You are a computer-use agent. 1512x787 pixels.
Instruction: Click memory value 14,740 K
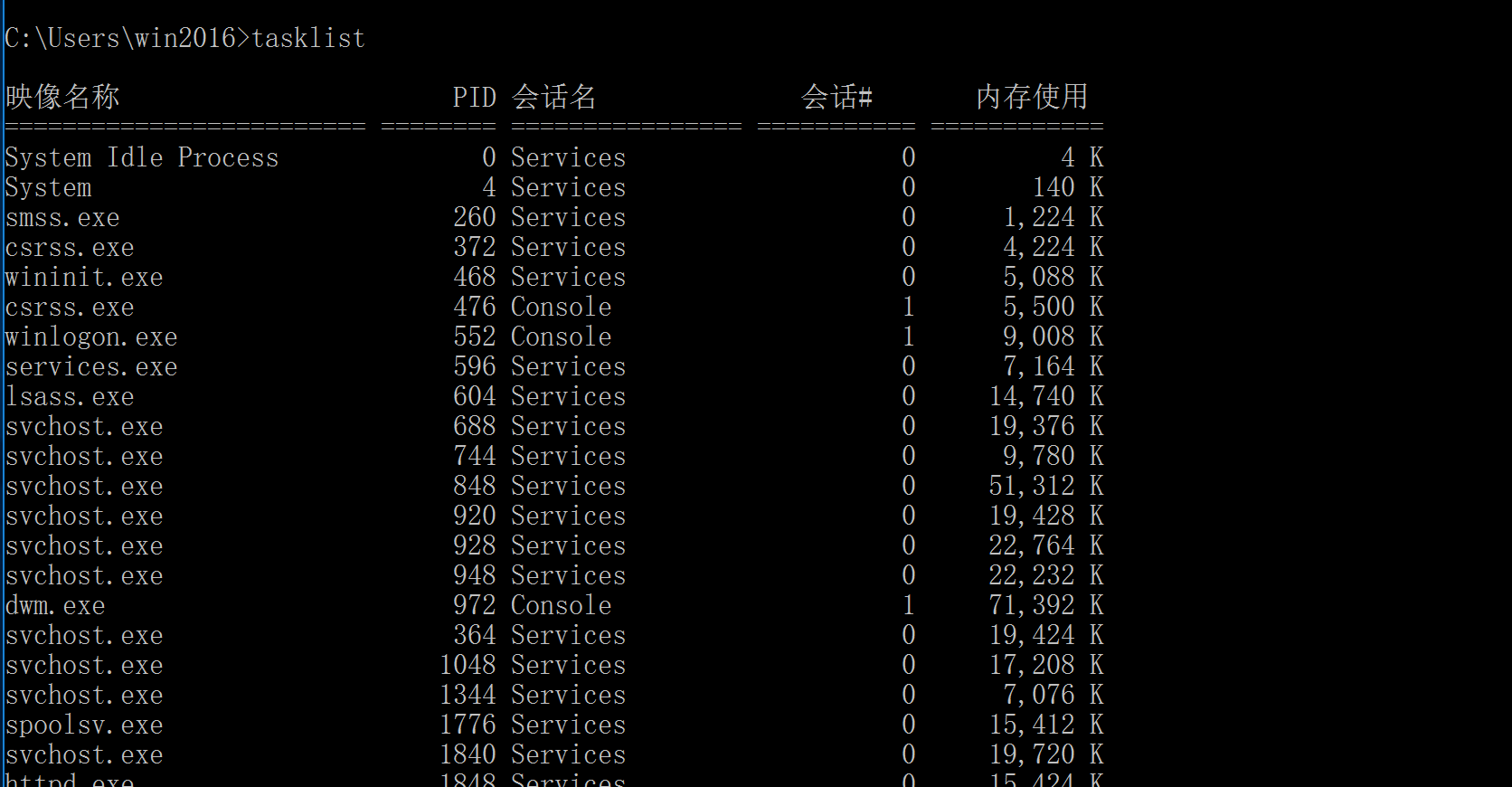click(1046, 396)
